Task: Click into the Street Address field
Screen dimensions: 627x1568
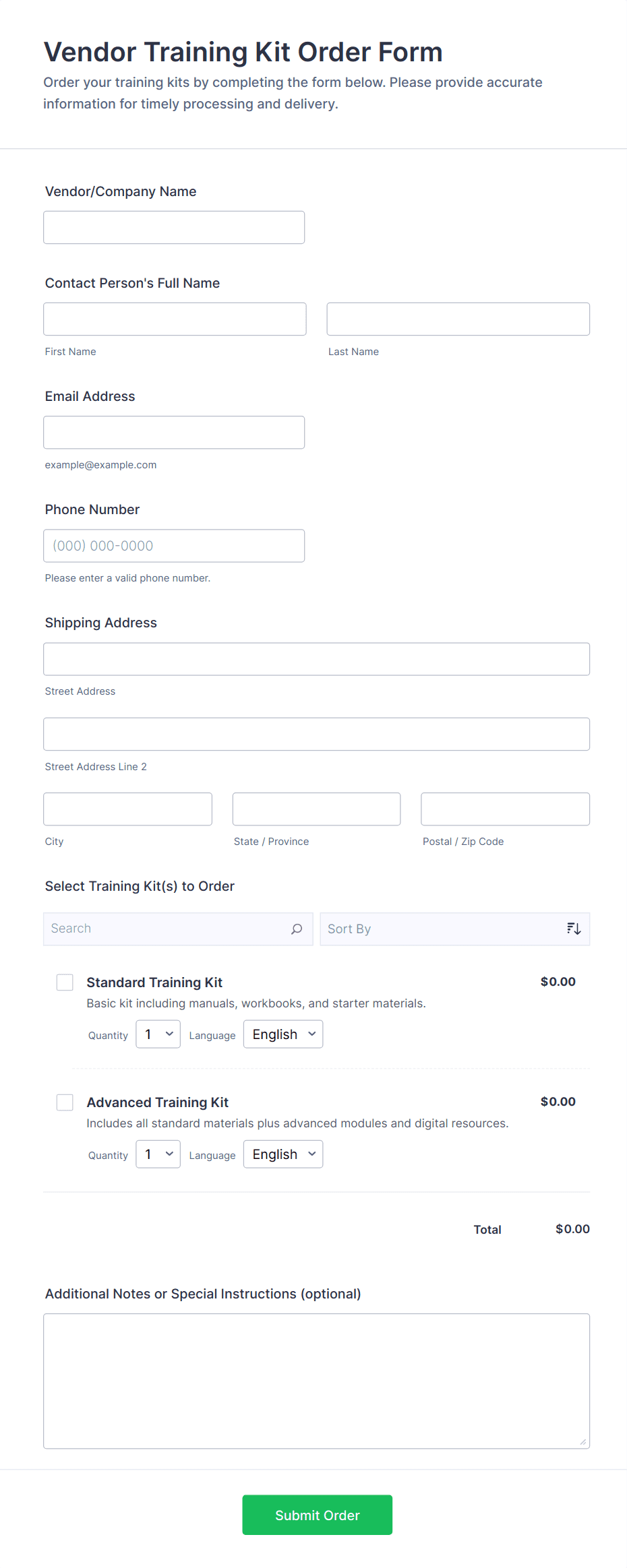Action: [x=316, y=659]
